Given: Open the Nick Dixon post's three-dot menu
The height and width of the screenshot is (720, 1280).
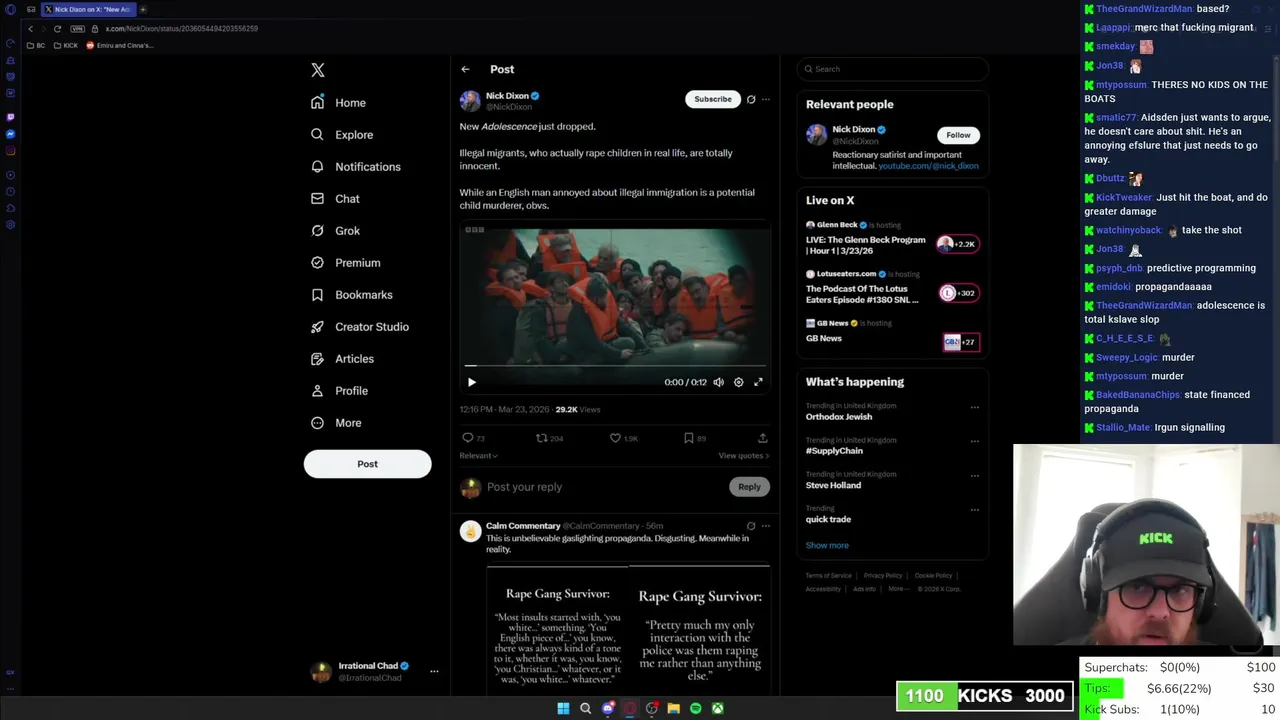Looking at the screenshot, I should 766,99.
